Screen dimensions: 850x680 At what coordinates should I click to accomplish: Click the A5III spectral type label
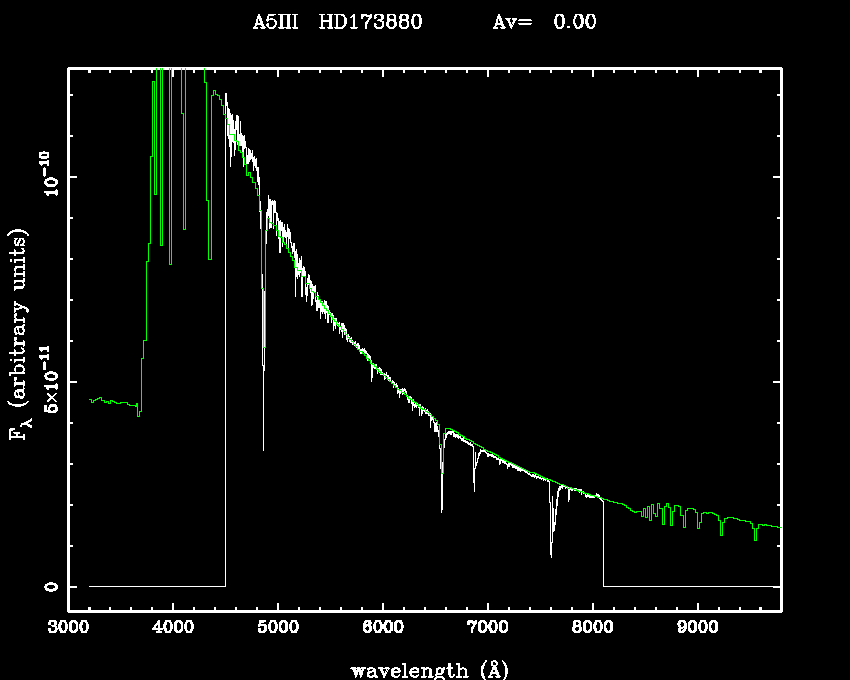click(275, 22)
